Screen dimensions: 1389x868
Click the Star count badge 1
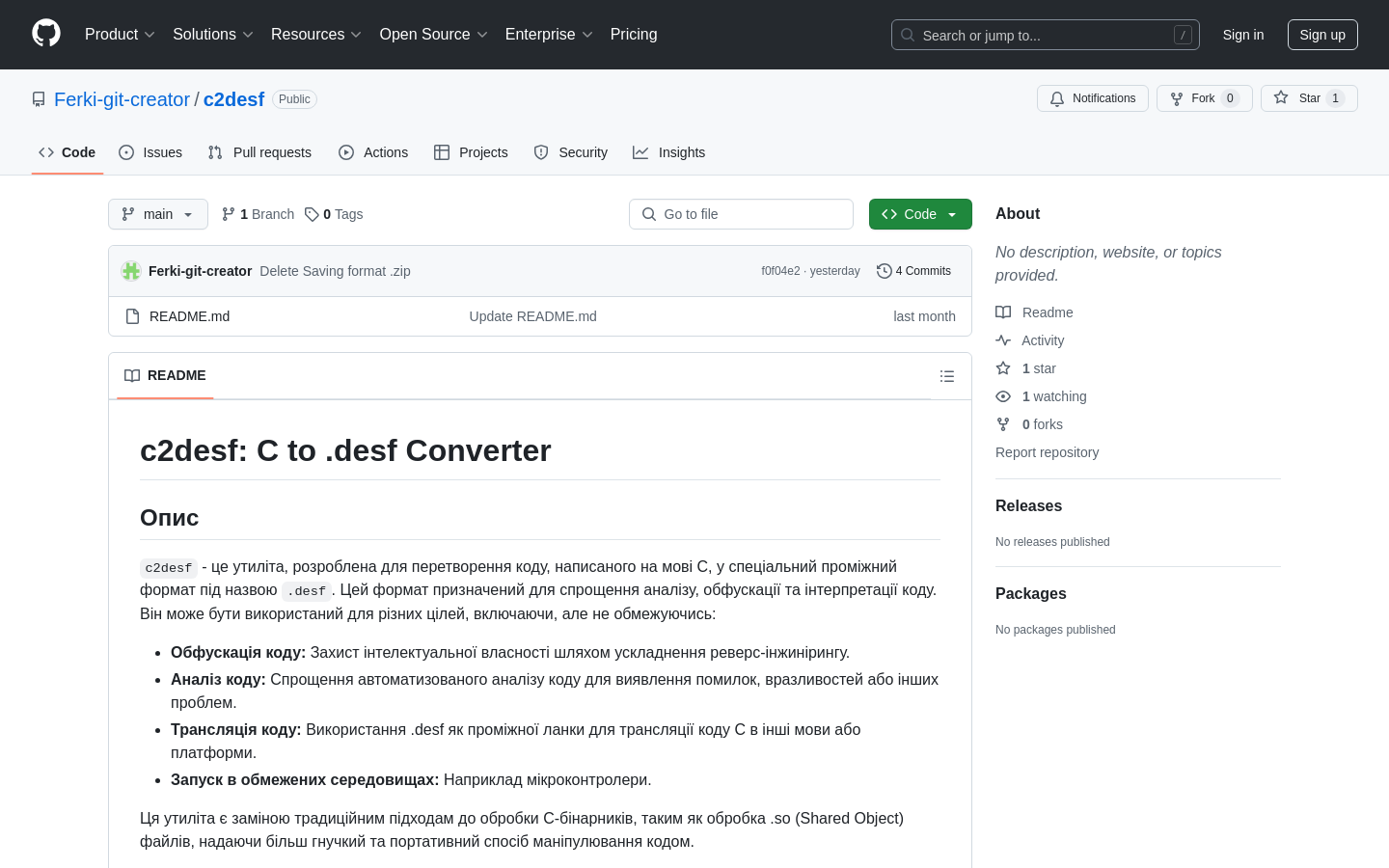coord(1335,98)
